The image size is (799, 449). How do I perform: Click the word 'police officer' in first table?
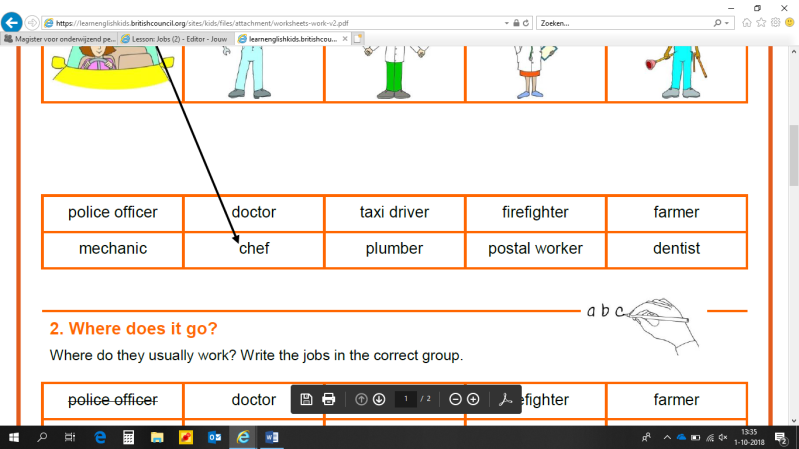[113, 212]
